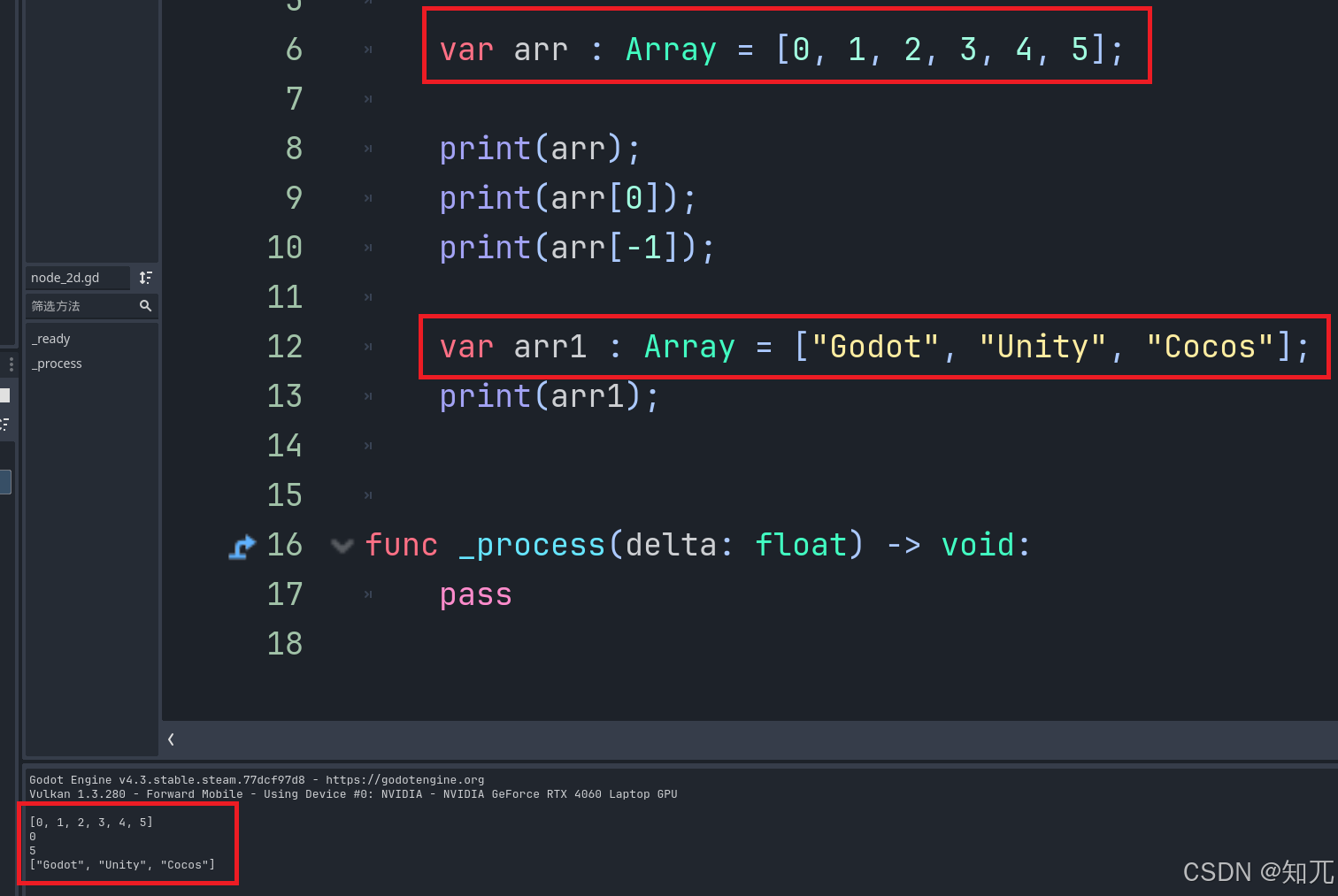Viewport: 1338px width, 896px height.
Task: Click the magnifier icon in the filter field
Action: (146, 306)
